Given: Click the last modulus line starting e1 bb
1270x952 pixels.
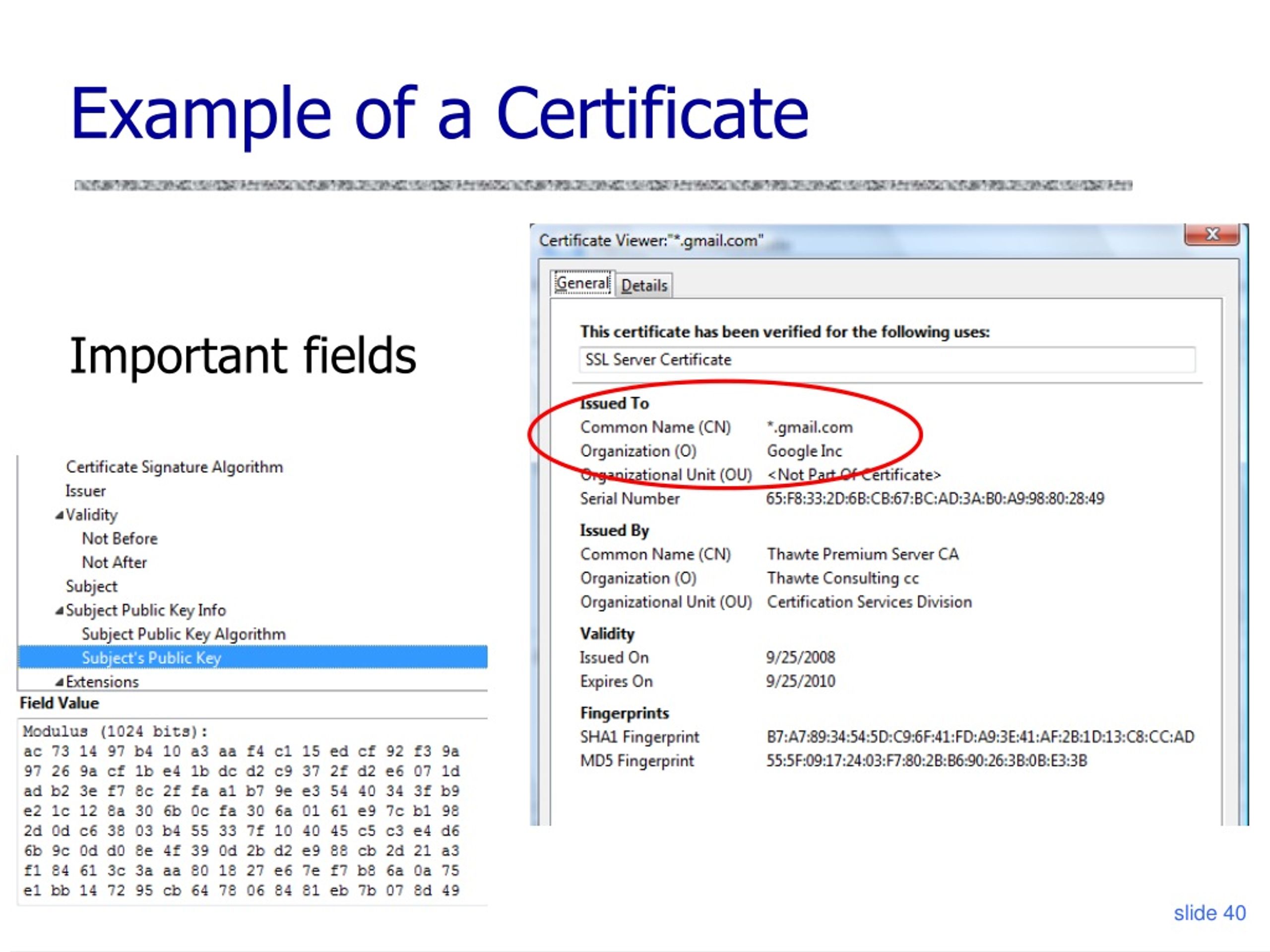Looking at the screenshot, I should tap(241, 891).
